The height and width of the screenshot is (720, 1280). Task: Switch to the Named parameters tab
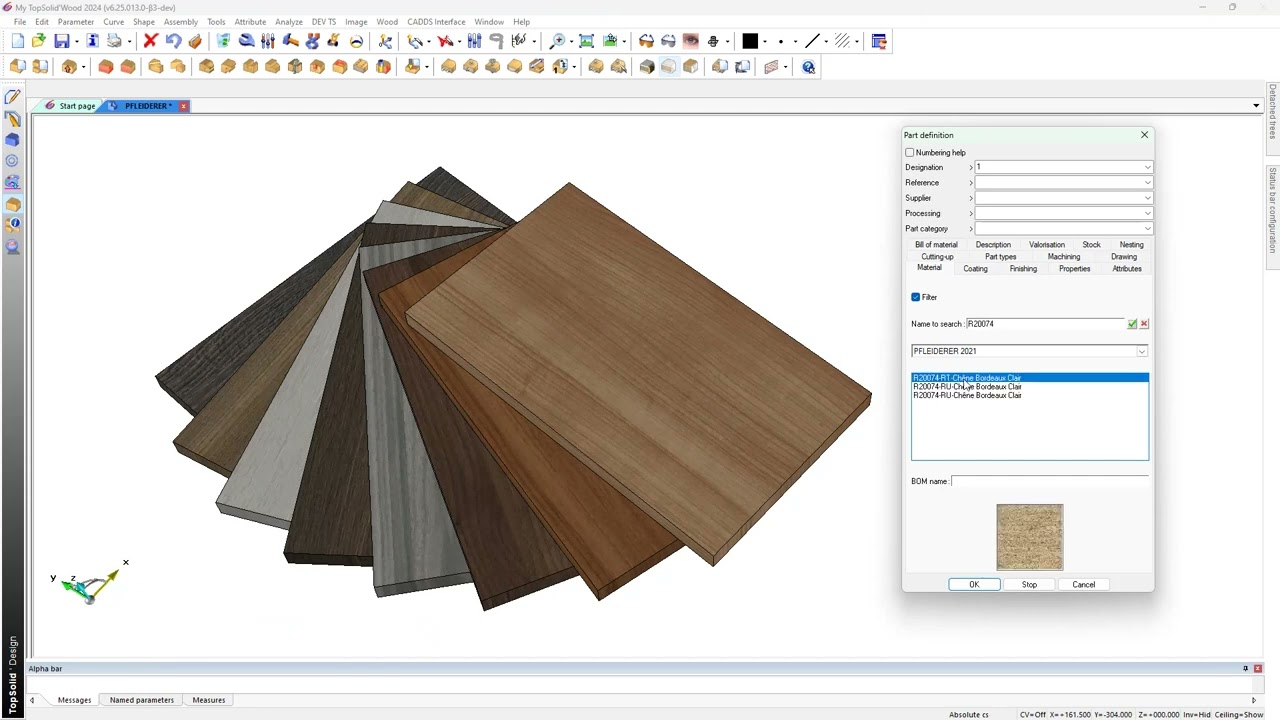coord(142,700)
